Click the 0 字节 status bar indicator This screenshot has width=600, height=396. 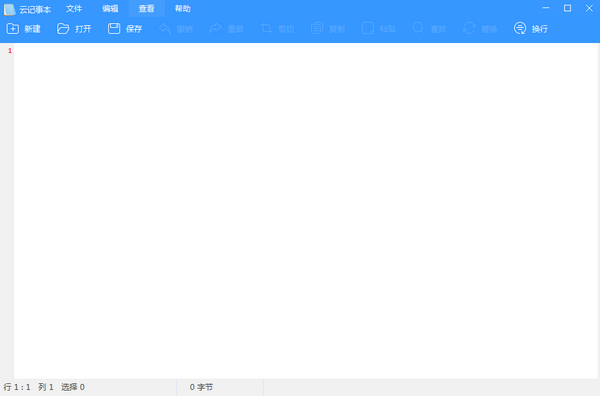pyautogui.click(x=201, y=387)
